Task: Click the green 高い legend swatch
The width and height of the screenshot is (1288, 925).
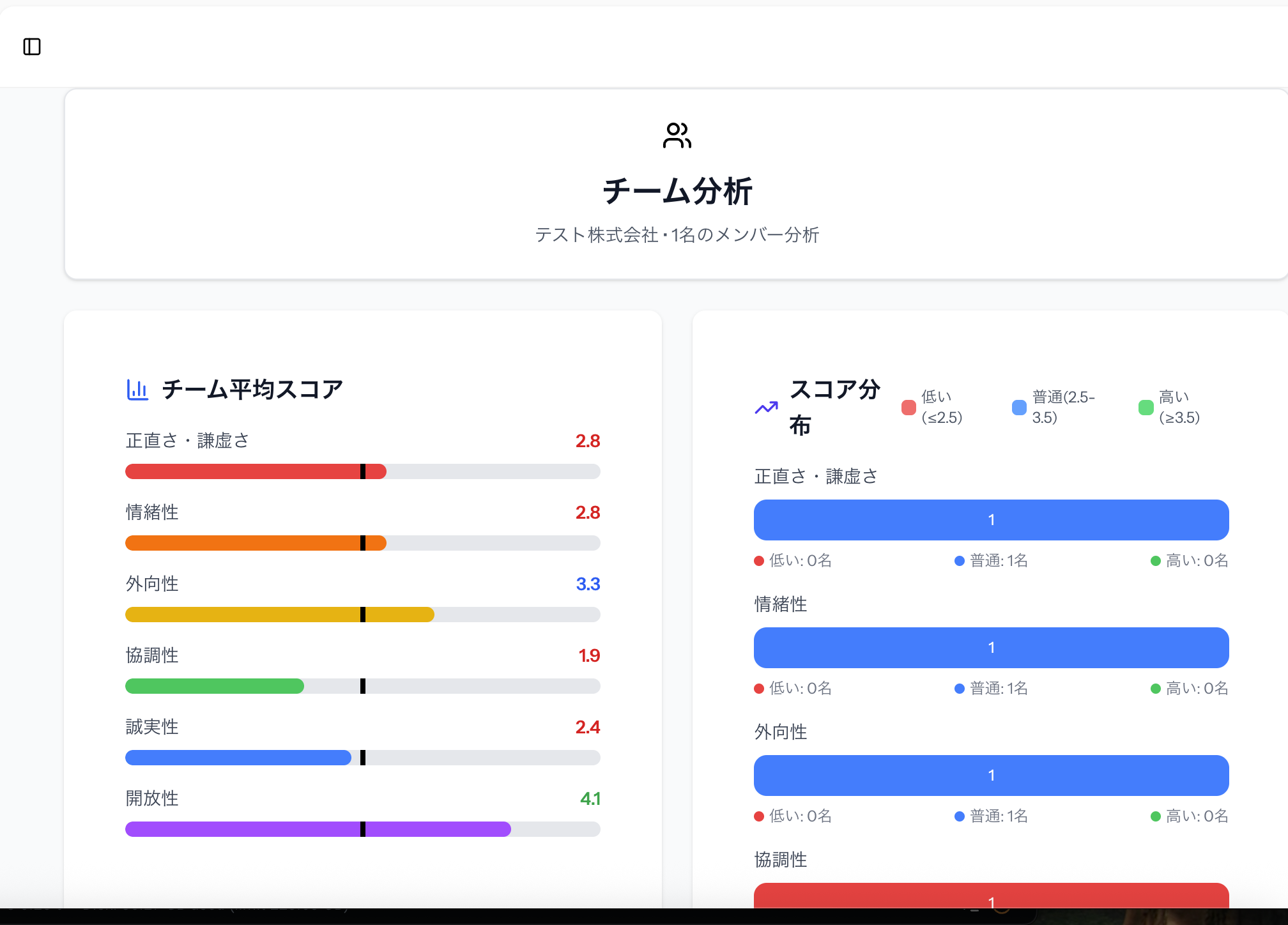Action: tap(1146, 407)
